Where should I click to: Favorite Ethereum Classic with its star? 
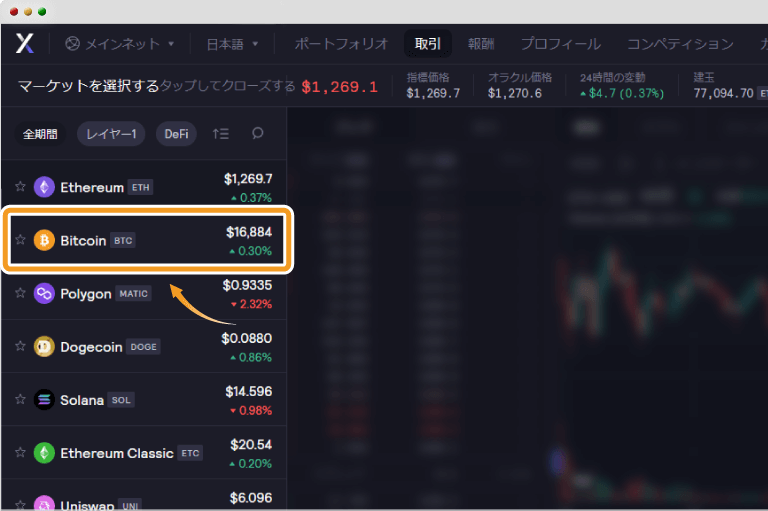(x=20, y=452)
